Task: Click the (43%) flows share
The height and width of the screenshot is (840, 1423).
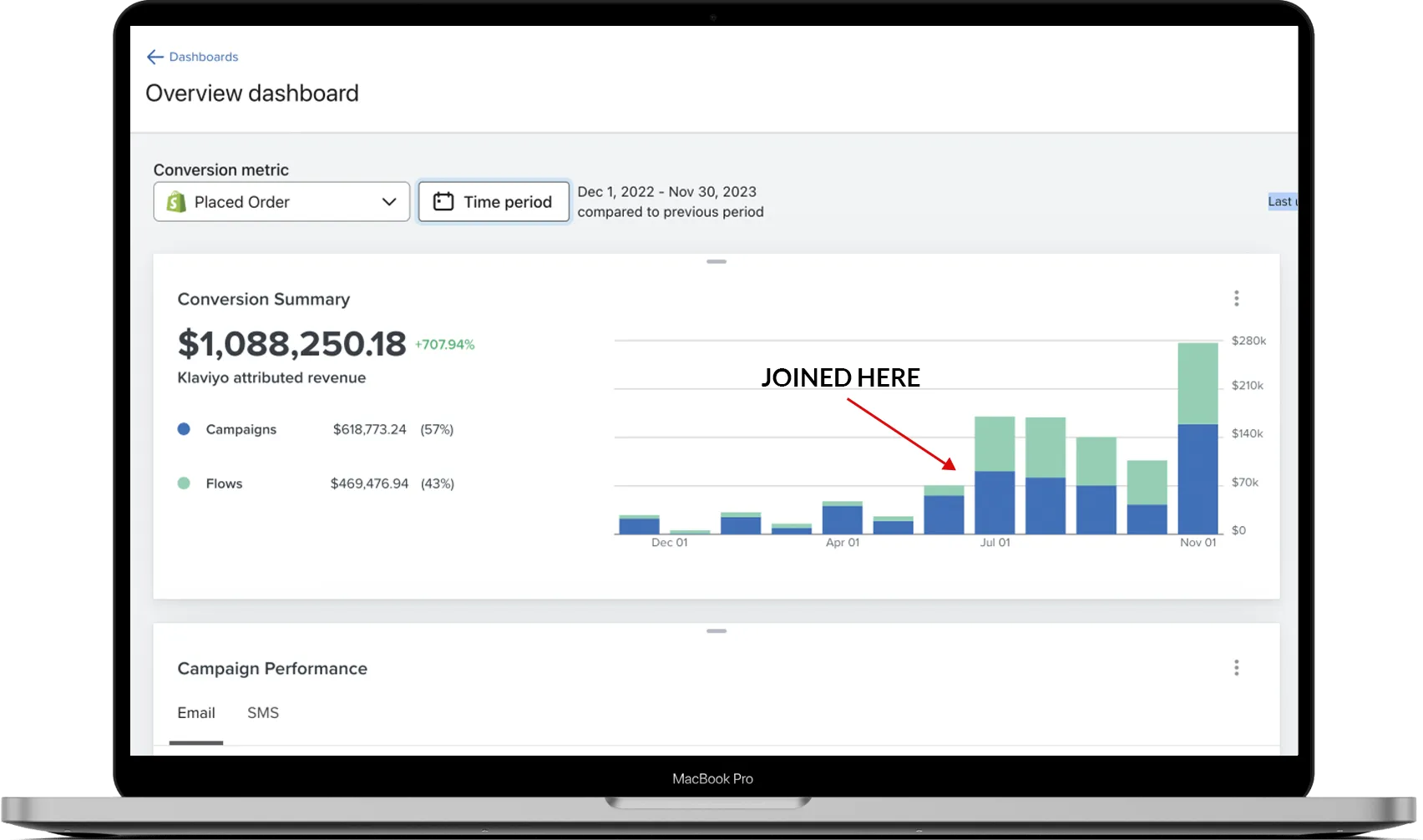Action: (438, 483)
